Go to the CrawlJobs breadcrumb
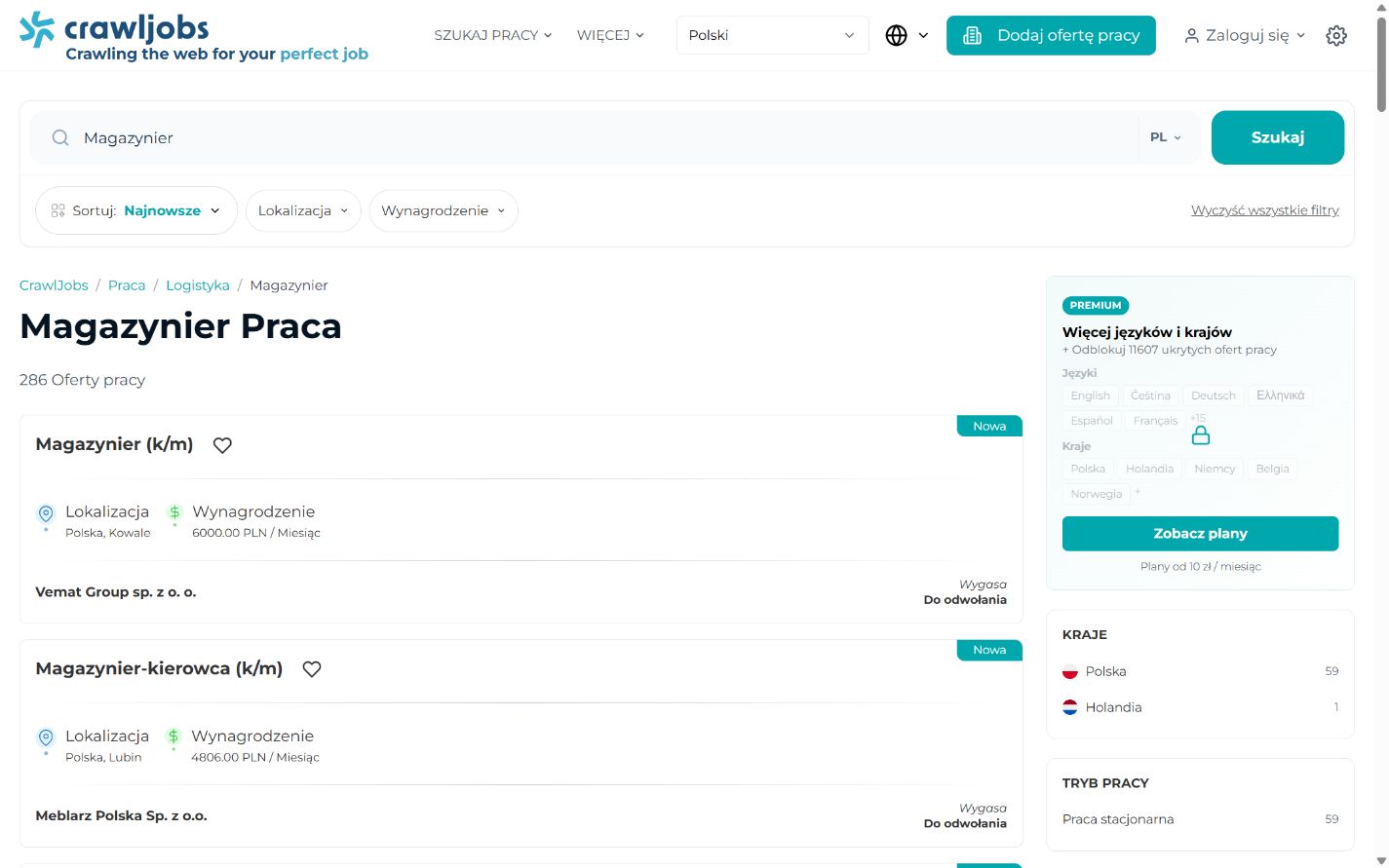This screenshot has width=1389, height=868. [54, 285]
